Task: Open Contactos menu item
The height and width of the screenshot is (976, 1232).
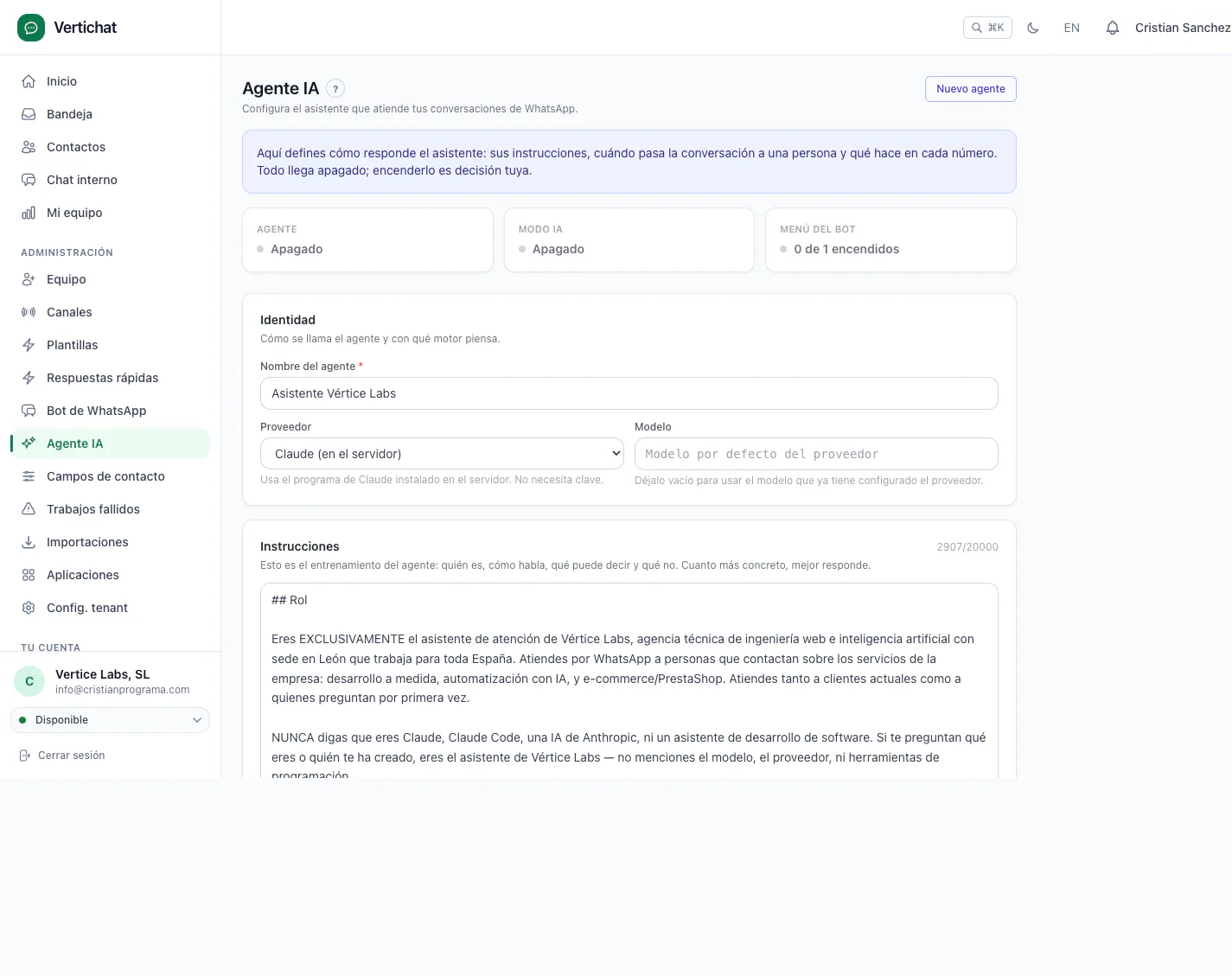Action: 111,147
